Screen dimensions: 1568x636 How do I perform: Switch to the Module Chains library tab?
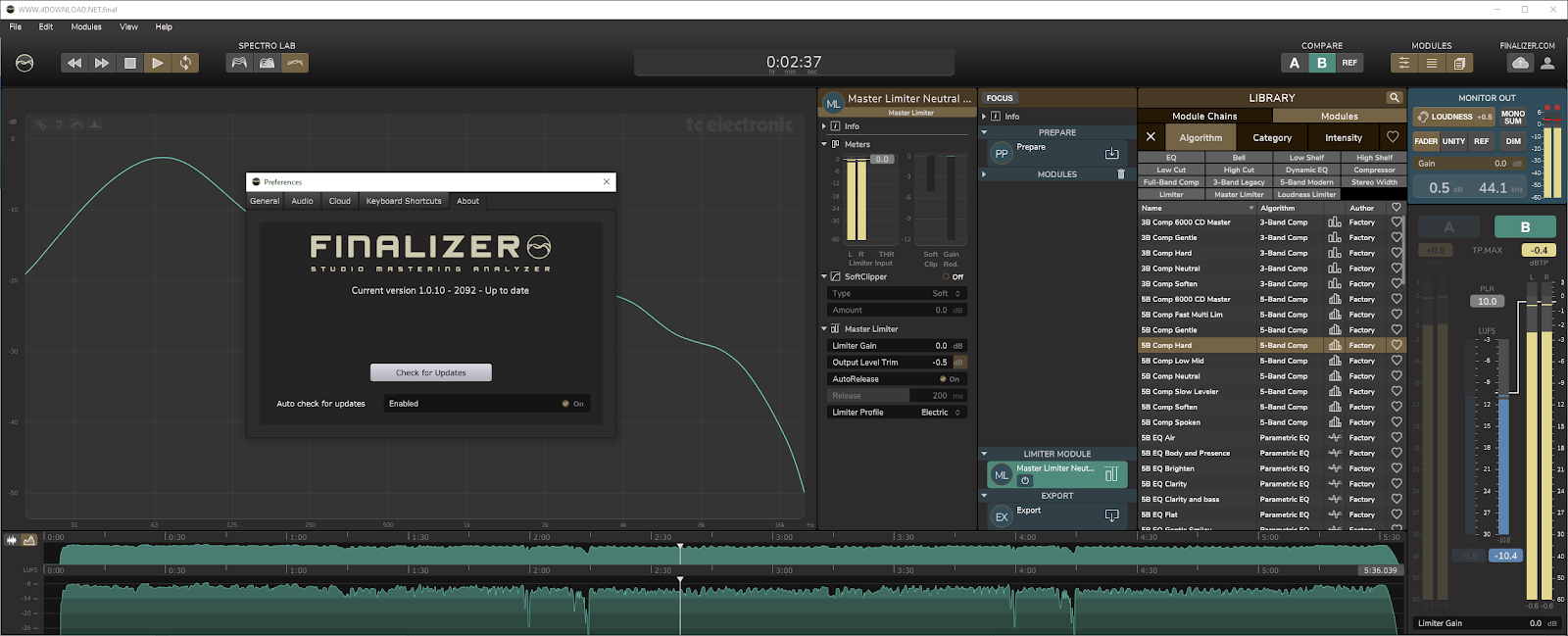pos(1204,116)
